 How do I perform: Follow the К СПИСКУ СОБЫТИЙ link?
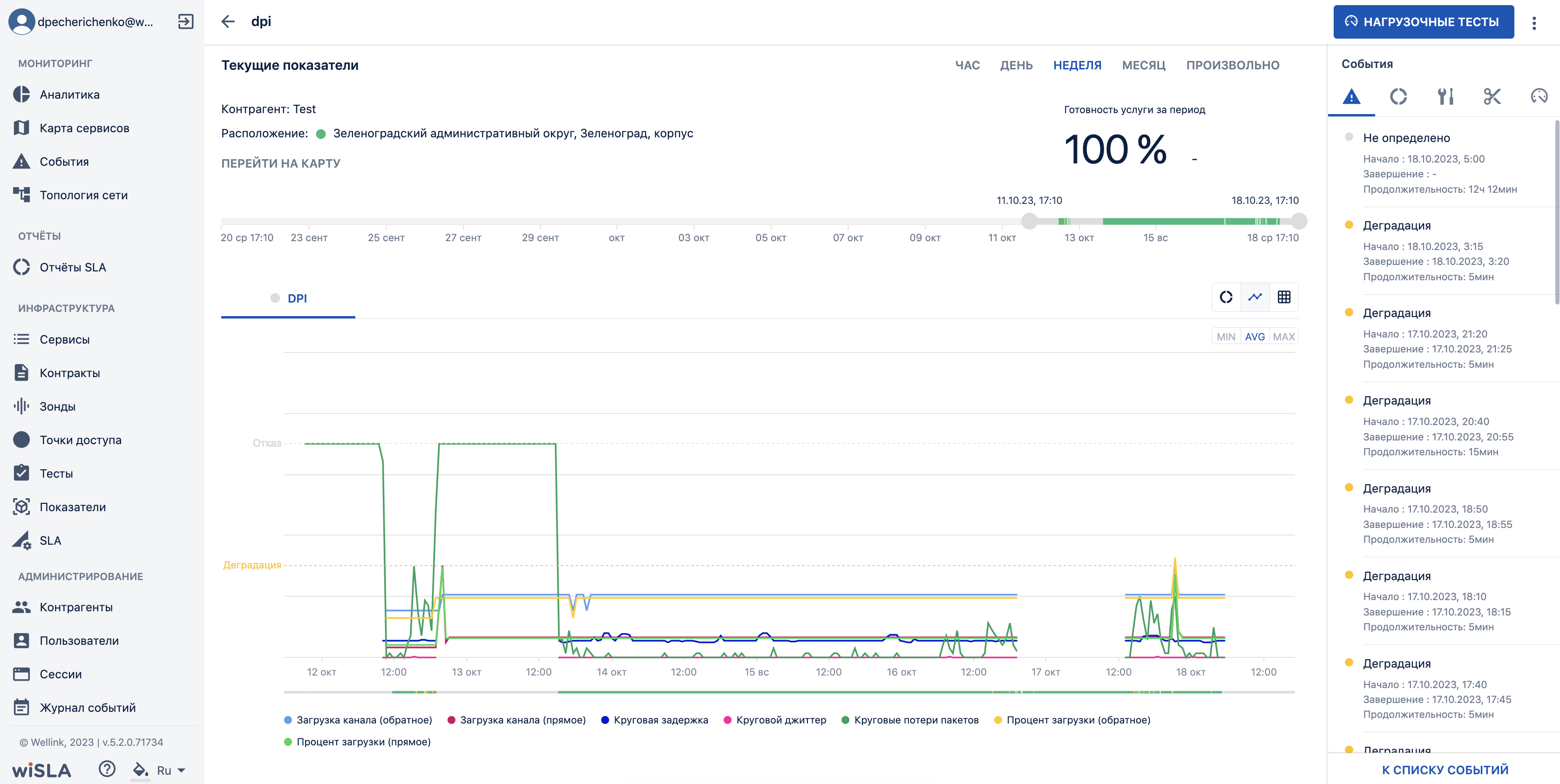[x=1445, y=770]
